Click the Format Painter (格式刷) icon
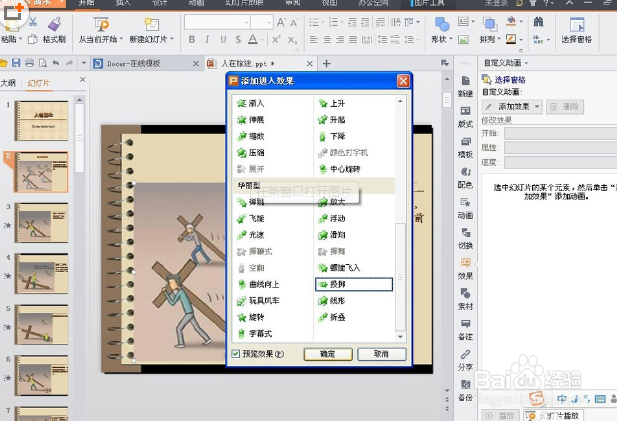The image size is (617, 421). 55,24
